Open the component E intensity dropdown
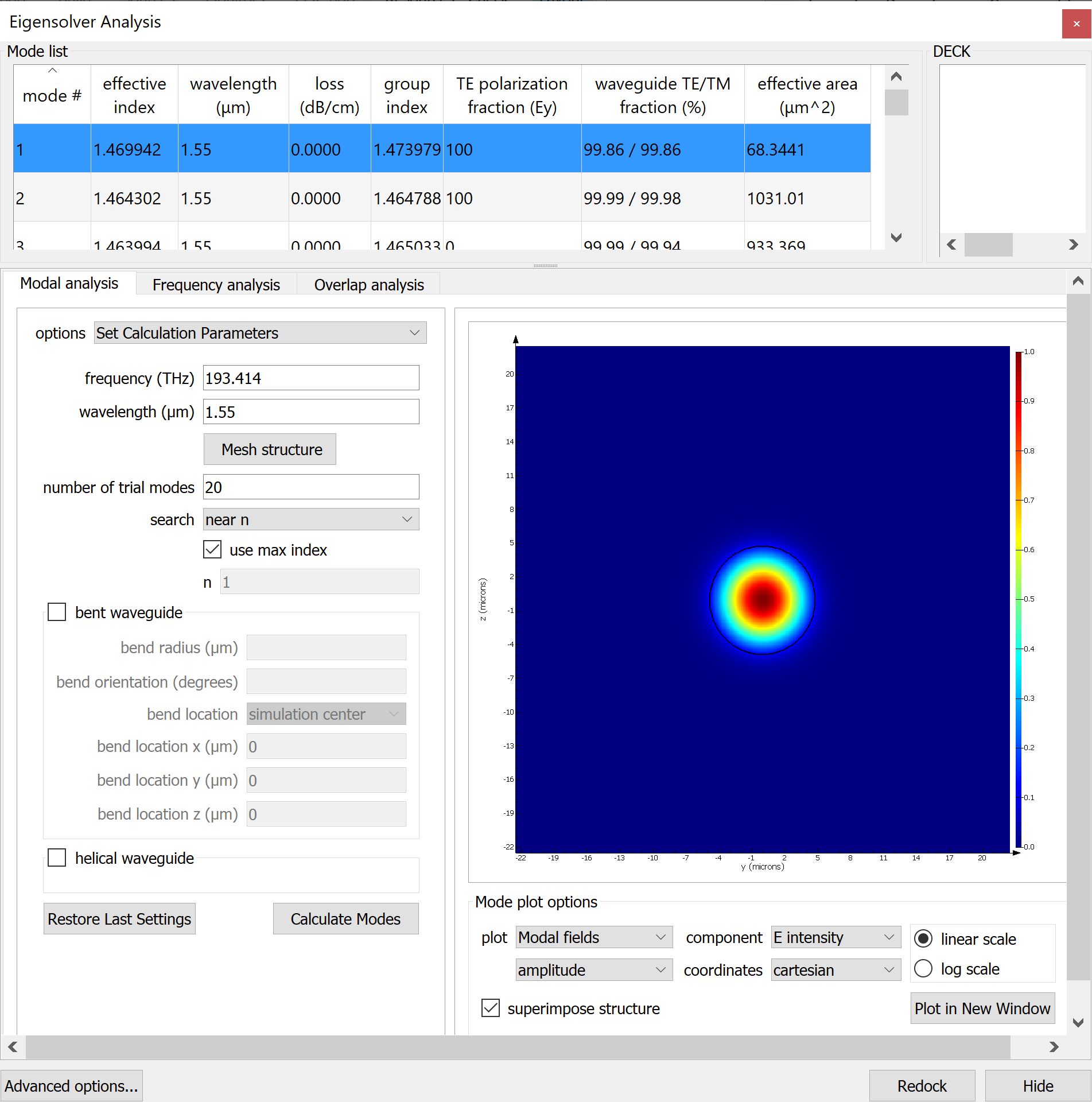The height and width of the screenshot is (1102, 1092). coord(835,937)
